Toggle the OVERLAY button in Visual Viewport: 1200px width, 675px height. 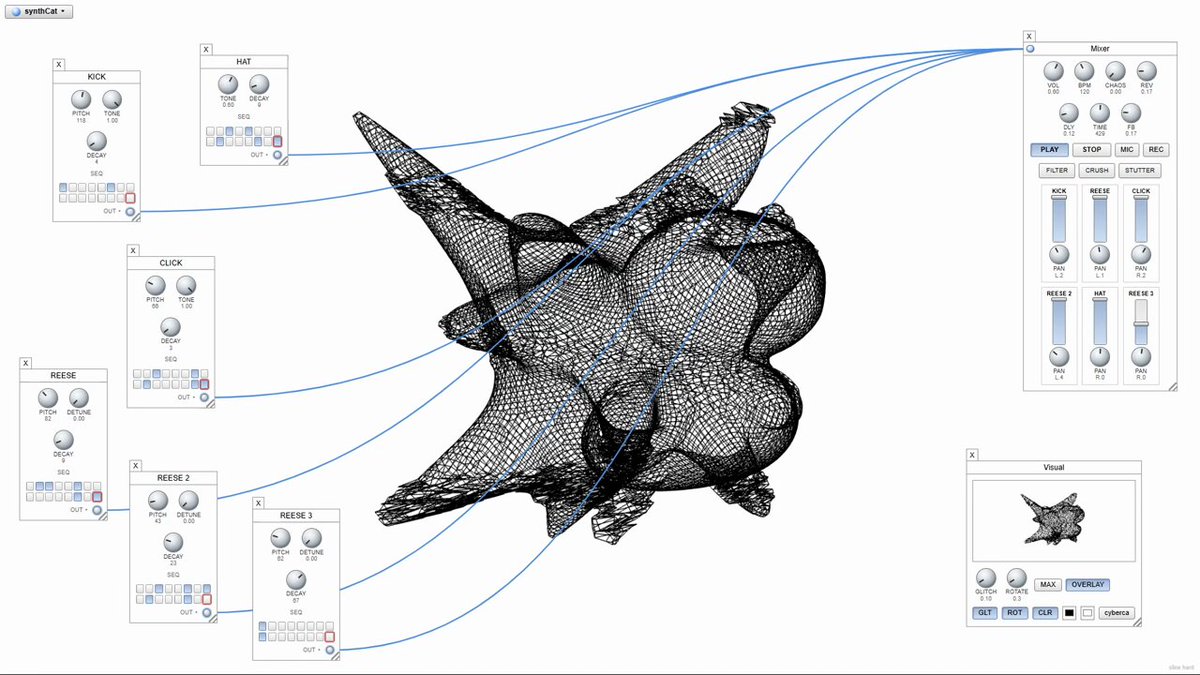[x=1088, y=584]
